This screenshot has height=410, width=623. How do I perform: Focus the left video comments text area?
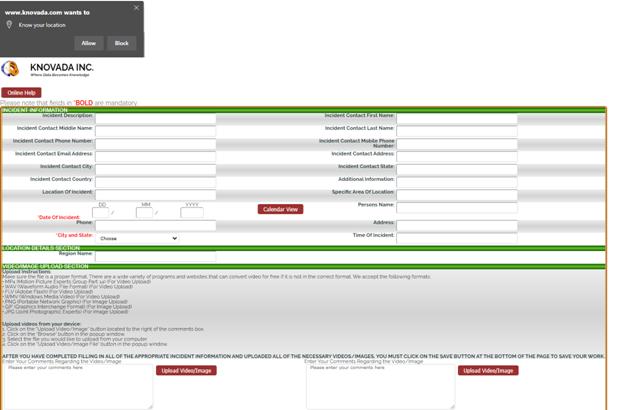[x=77, y=387]
